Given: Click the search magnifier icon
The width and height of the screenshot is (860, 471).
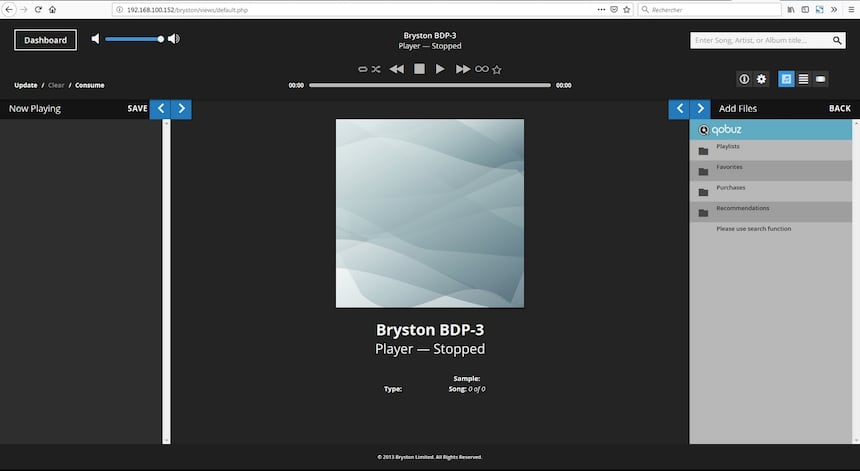Looking at the screenshot, I should click(x=837, y=40).
